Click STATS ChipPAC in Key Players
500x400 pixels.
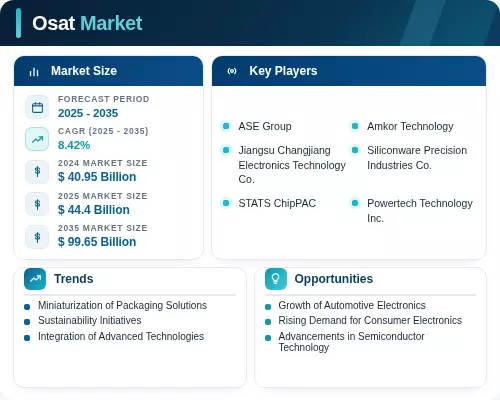coord(277,203)
